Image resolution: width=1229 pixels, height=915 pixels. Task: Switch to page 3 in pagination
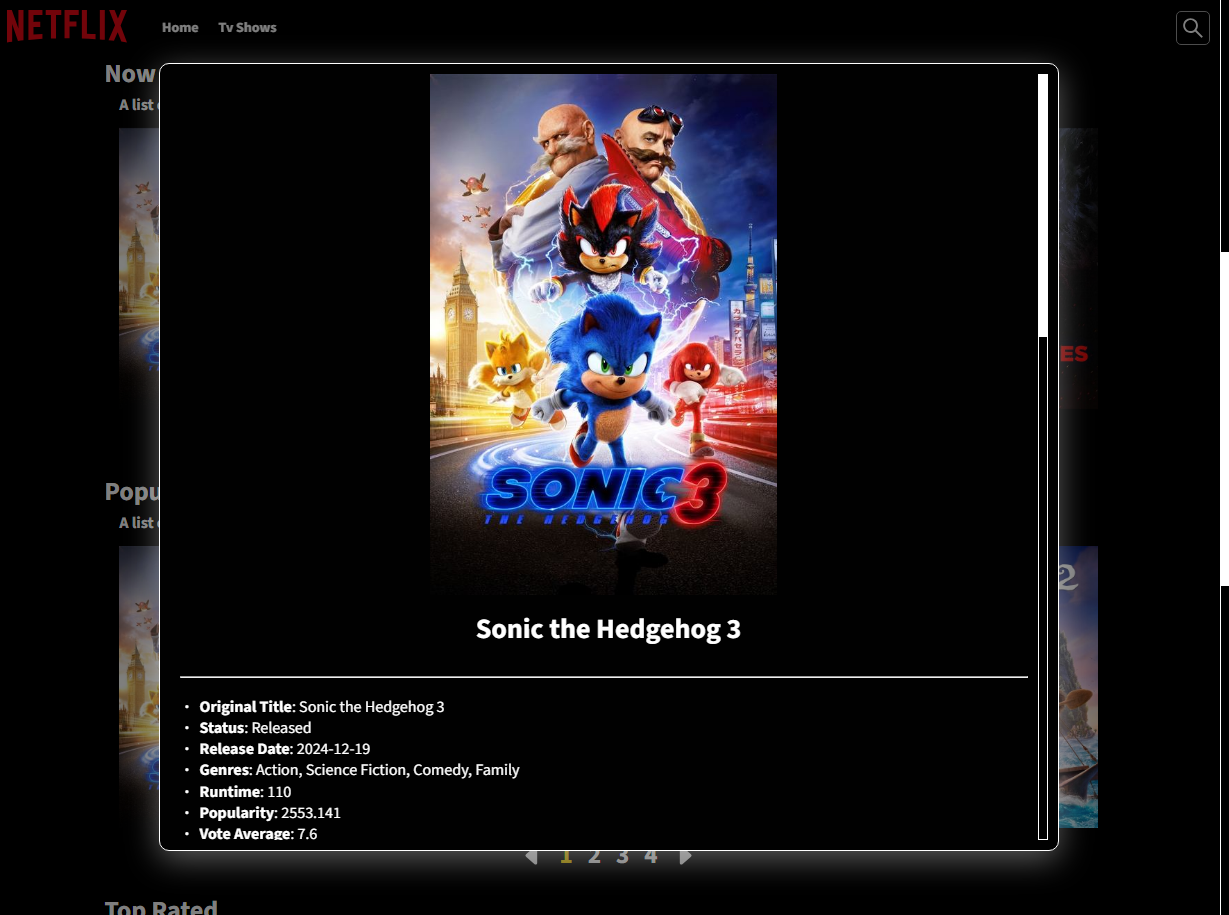click(622, 857)
